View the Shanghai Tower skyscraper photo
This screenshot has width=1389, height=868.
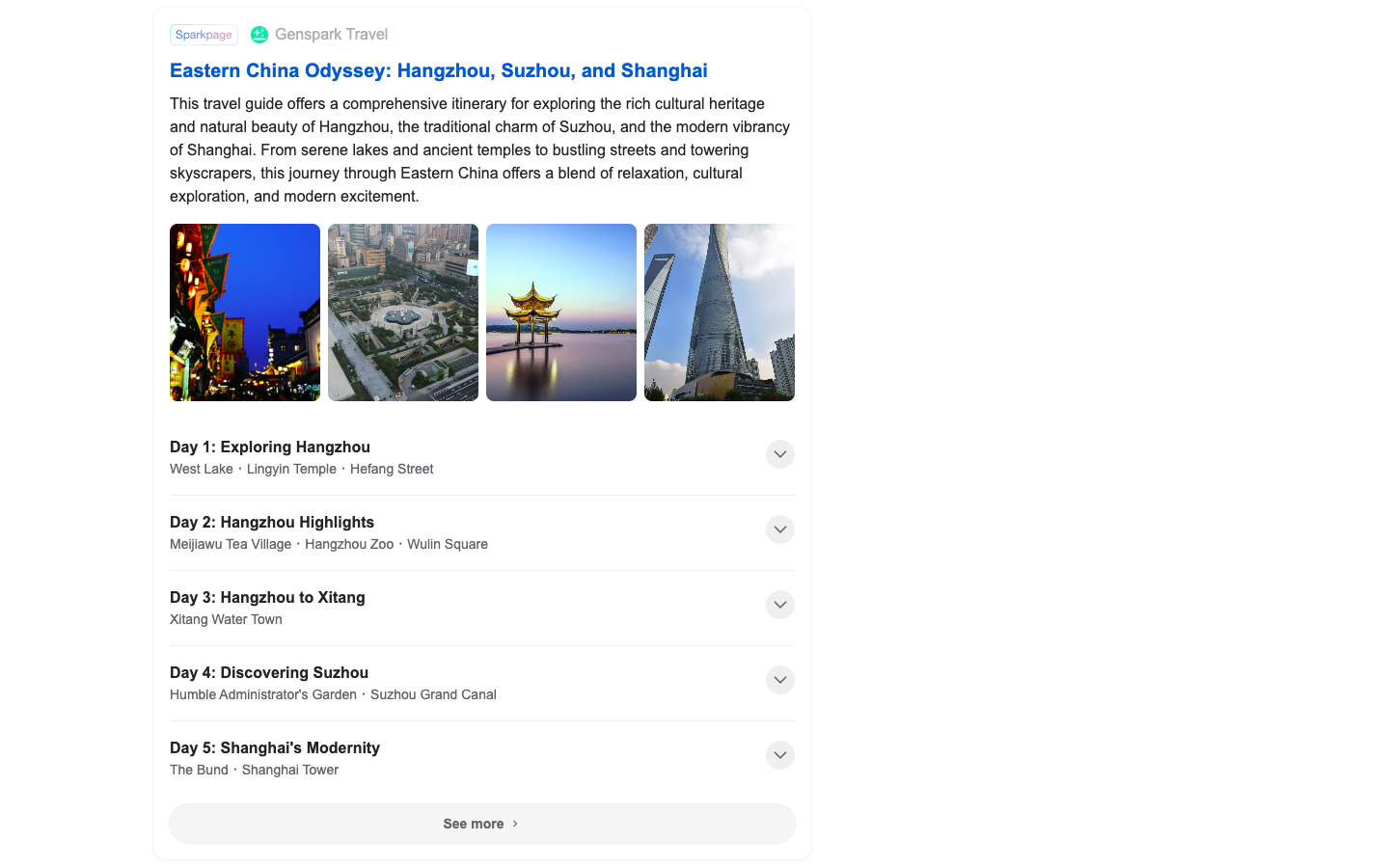(720, 312)
